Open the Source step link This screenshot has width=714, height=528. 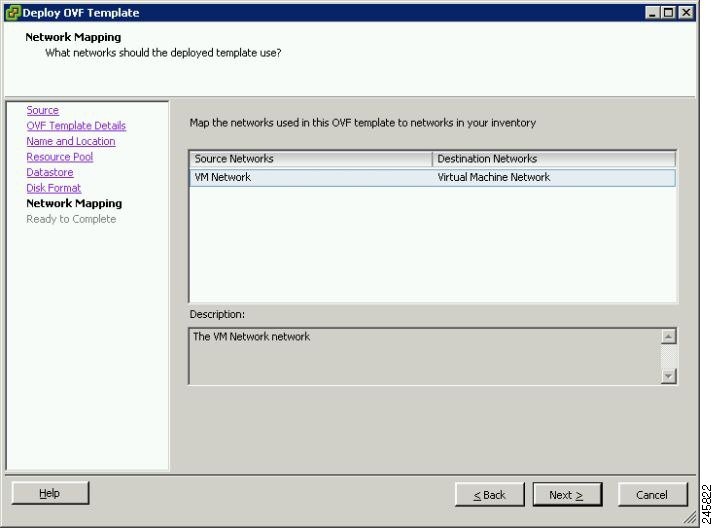click(42, 110)
